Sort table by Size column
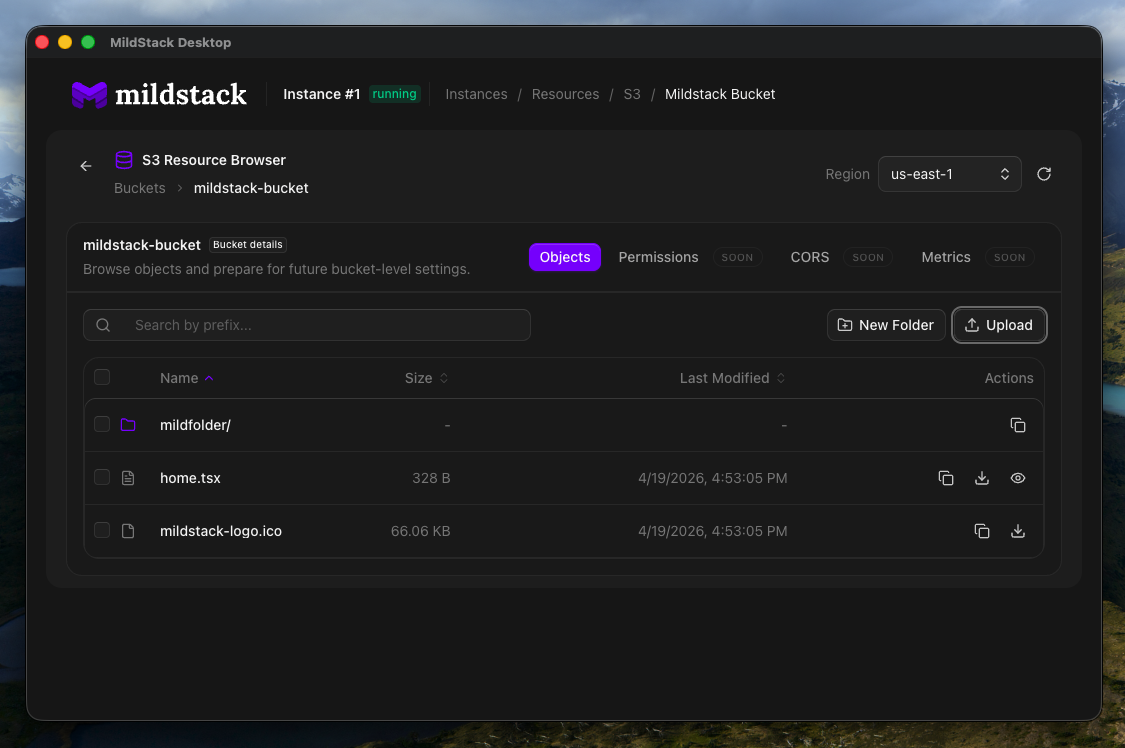The image size is (1125, 748). (x=426, y=378)
